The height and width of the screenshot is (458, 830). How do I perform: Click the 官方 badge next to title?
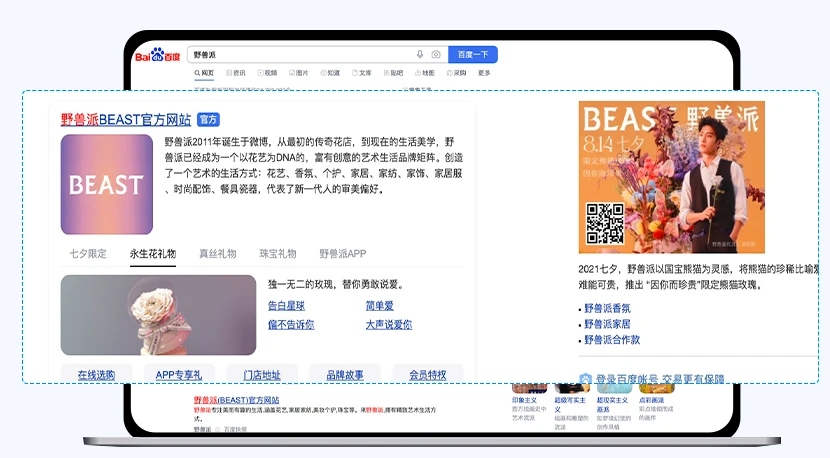(208, 119)
